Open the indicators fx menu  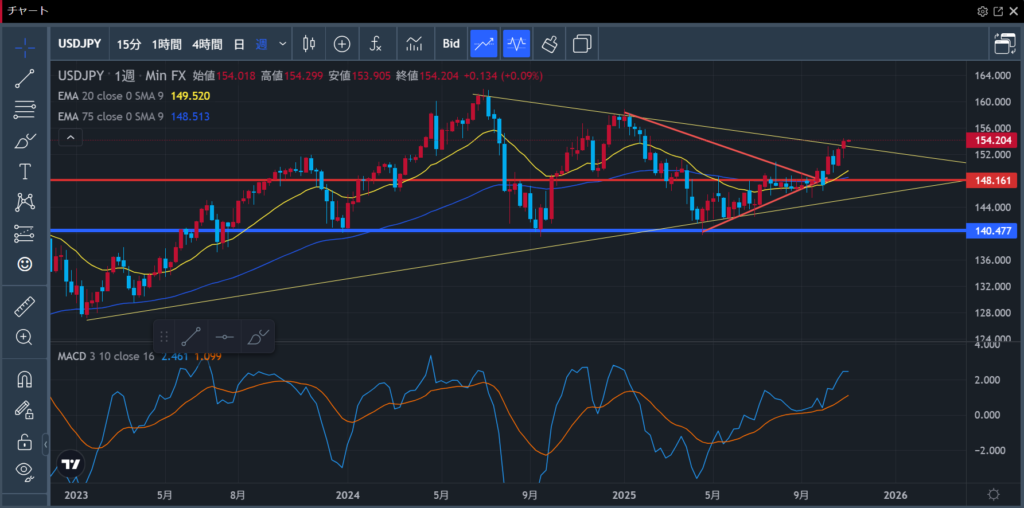[x=375, y=44]
